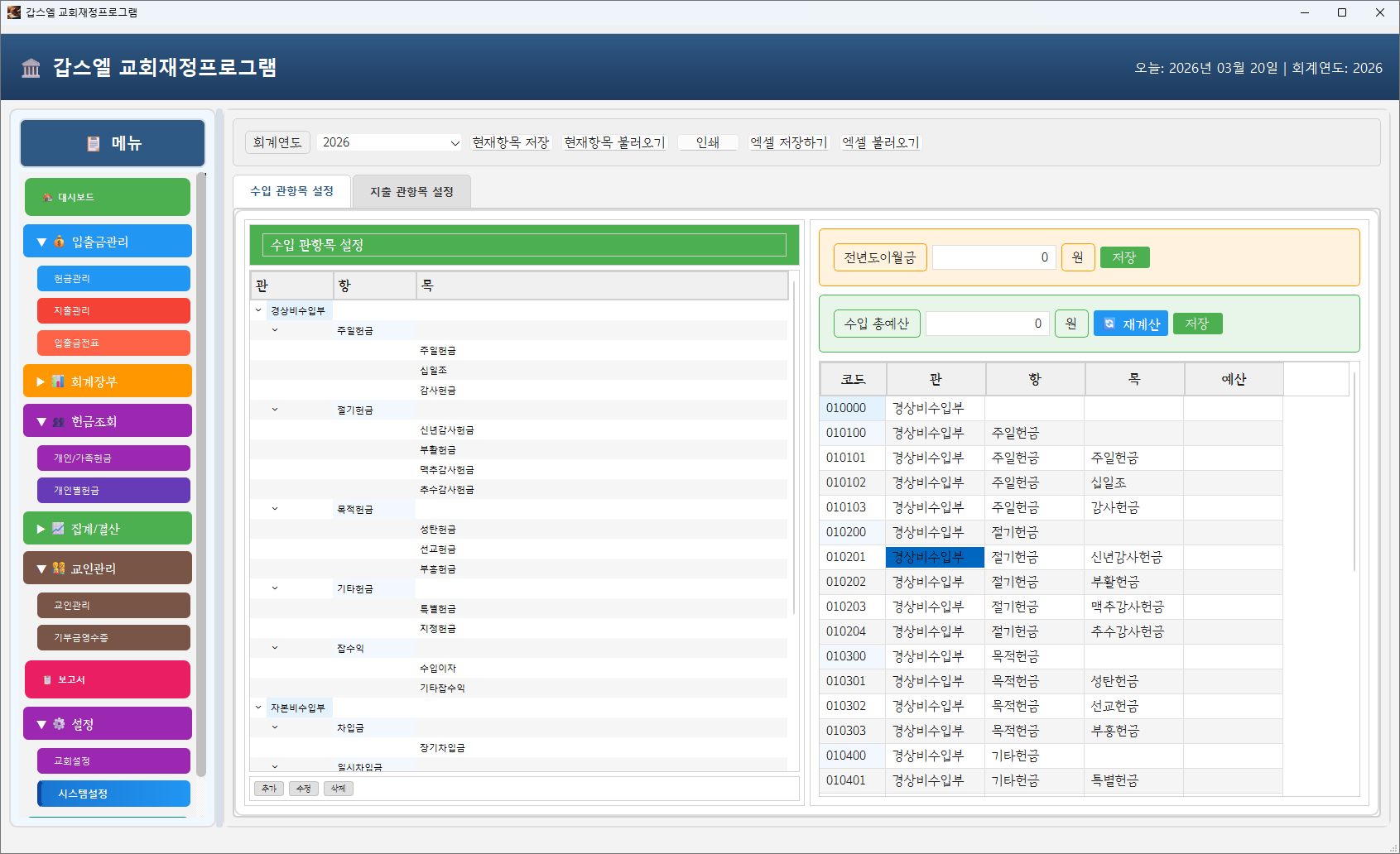
Task: Open 대시보드 from the sidebar menu
Action: click(x=108, y=197)
